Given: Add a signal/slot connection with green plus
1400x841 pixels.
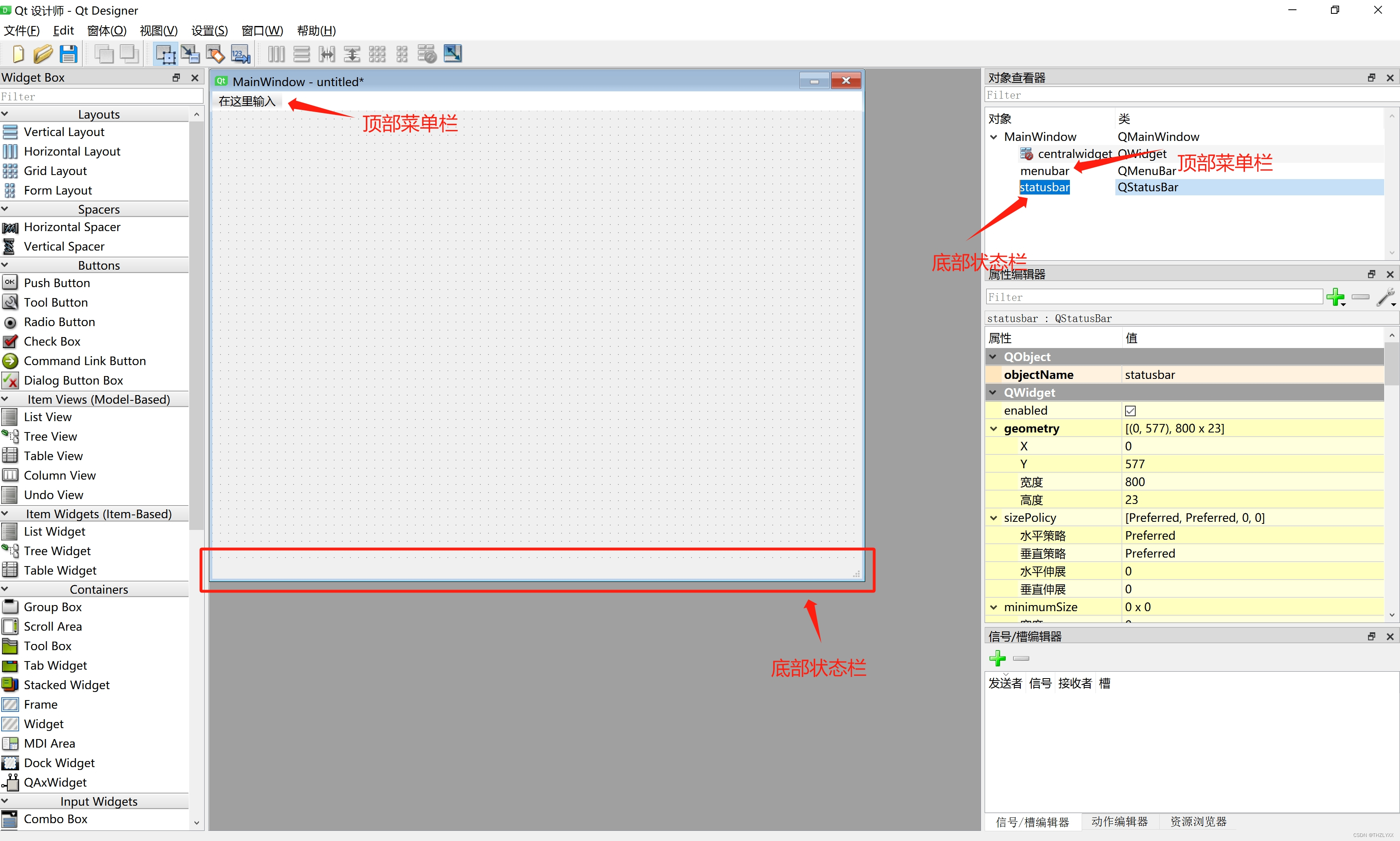Looking at the screenshot, I should (997, 658).
